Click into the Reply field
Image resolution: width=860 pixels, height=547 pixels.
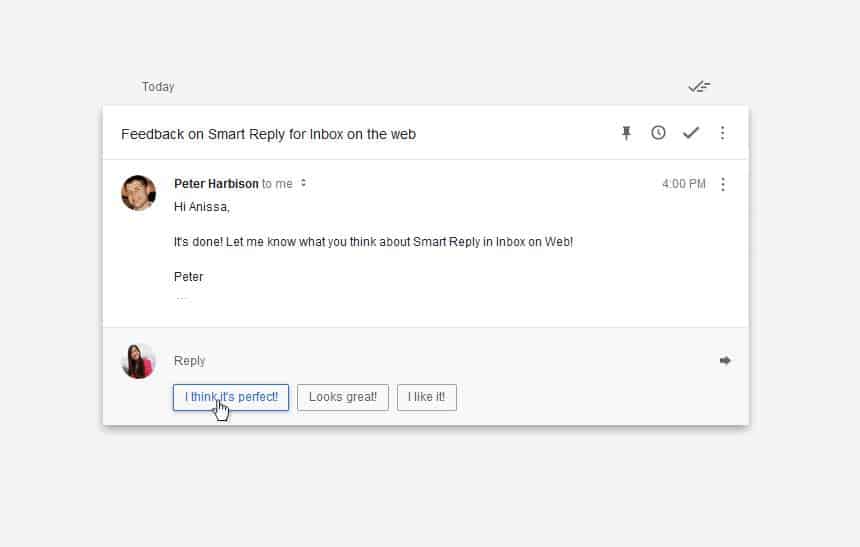coord(439,360)
